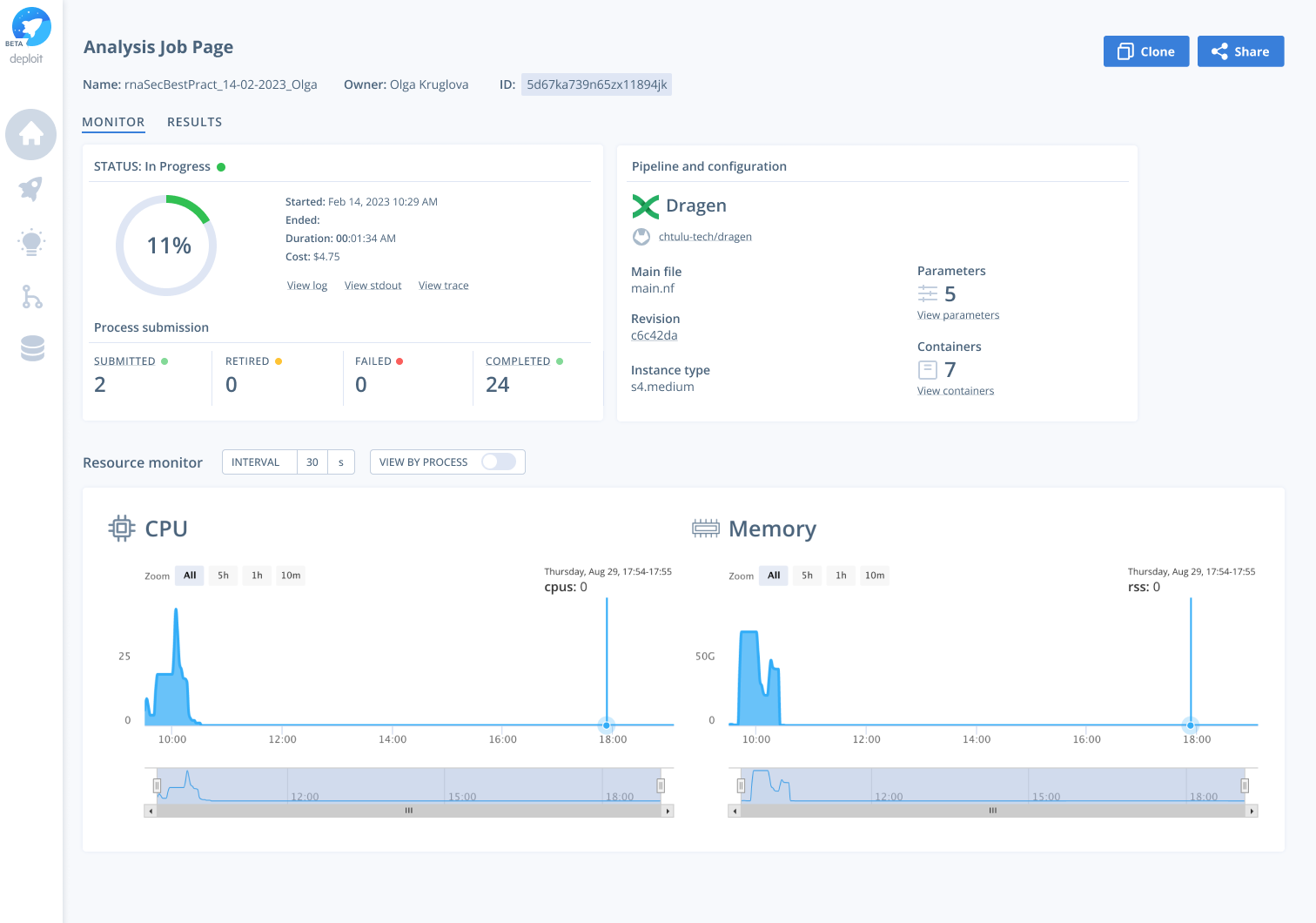The image size is (1316, 923).
Task: Go to the Home sidebar icon
Action: [x=31, y=134]
